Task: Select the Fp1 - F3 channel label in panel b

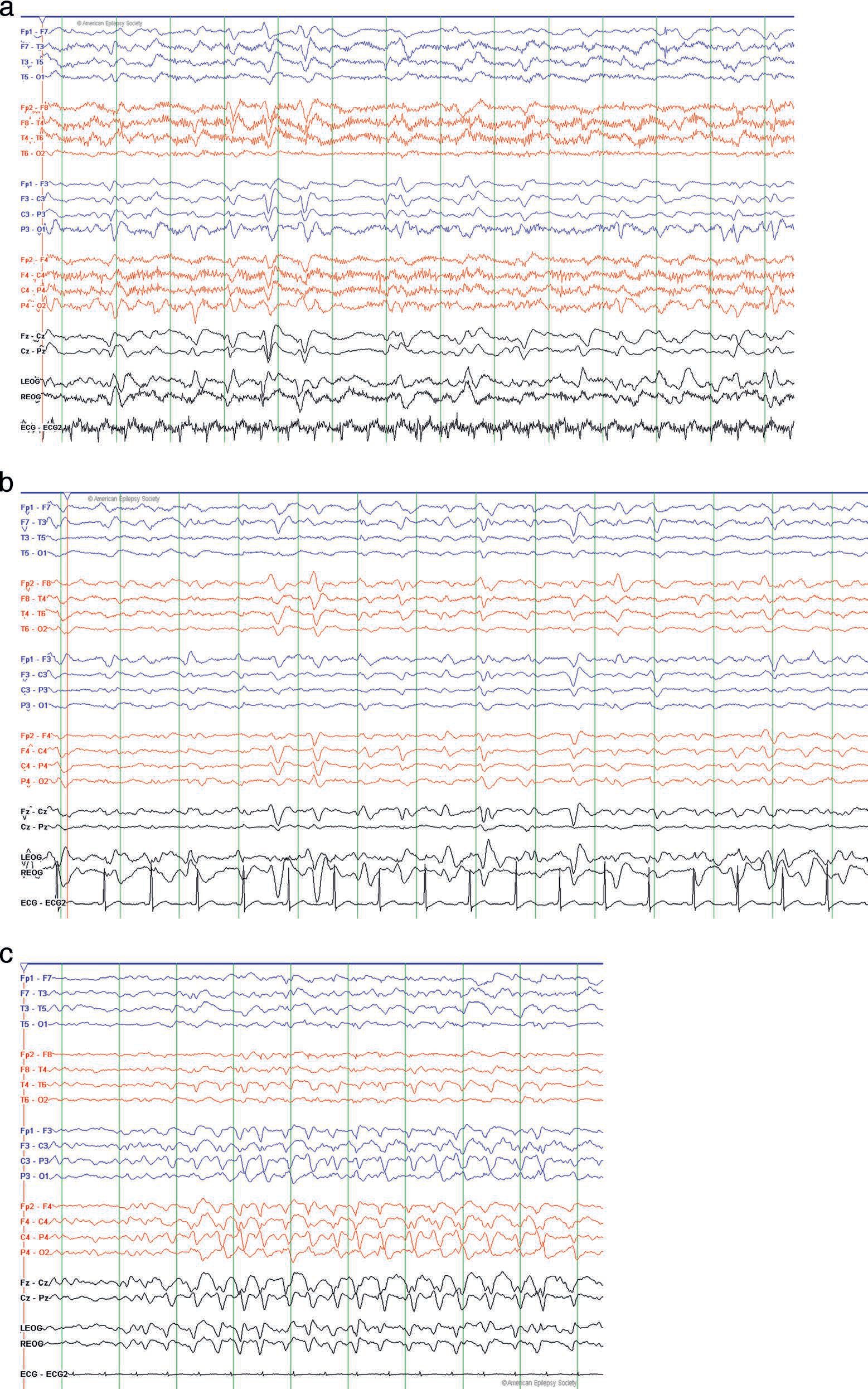Action: 36,659
